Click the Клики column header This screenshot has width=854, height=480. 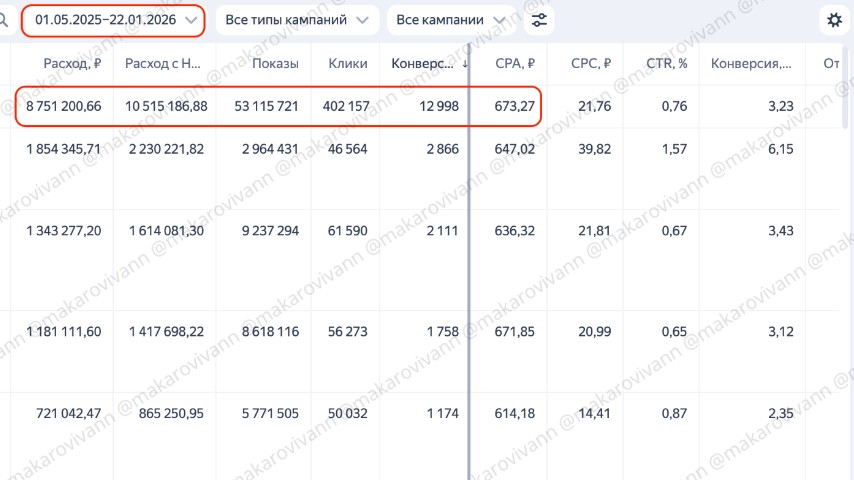348,64
